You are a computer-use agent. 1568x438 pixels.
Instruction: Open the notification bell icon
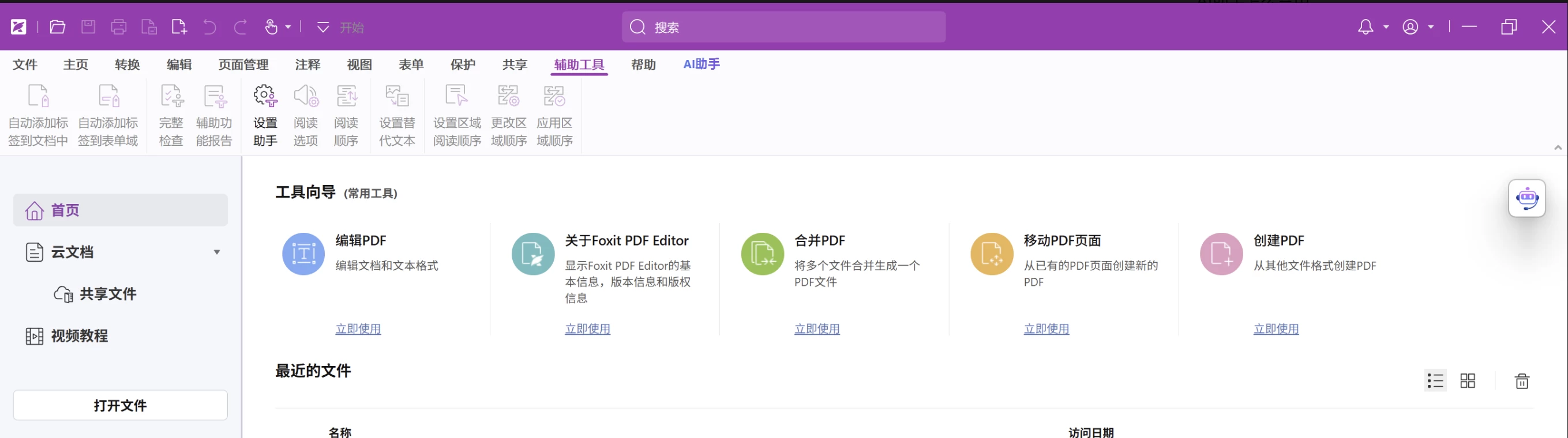[1366, 27]
